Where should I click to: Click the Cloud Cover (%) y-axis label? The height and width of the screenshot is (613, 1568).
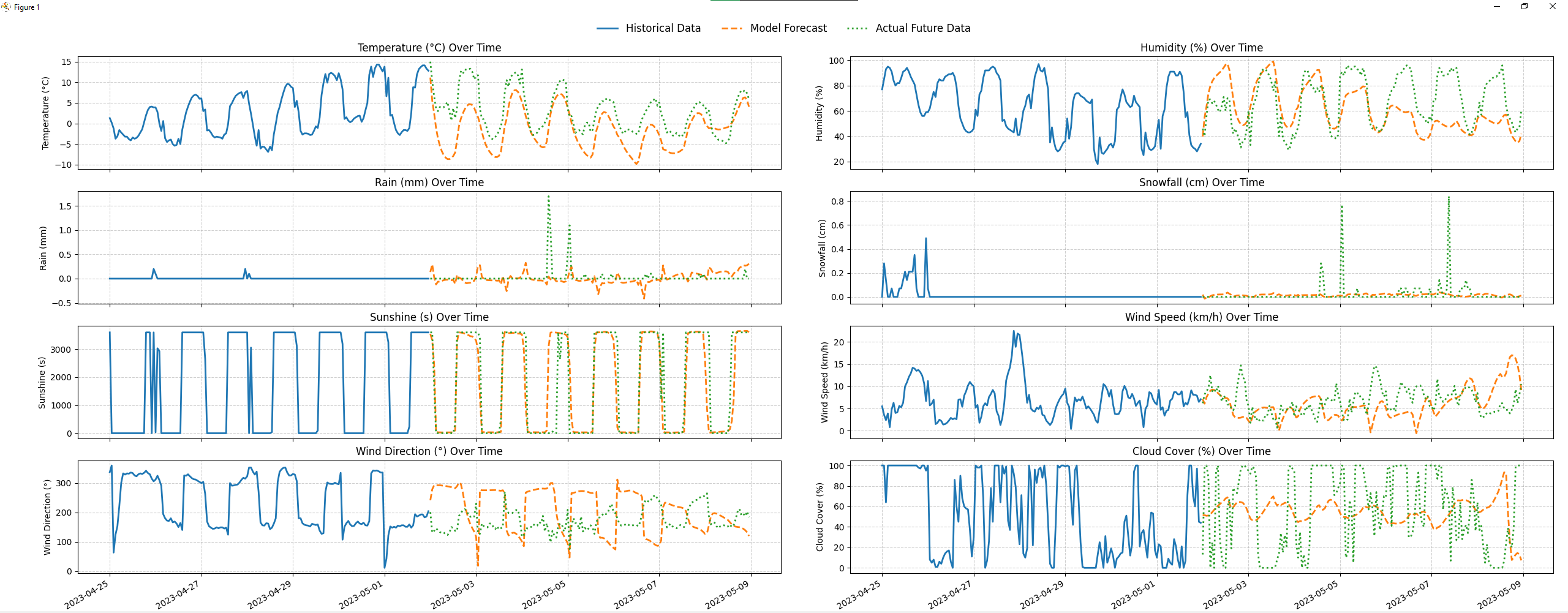tap(820, 517)
